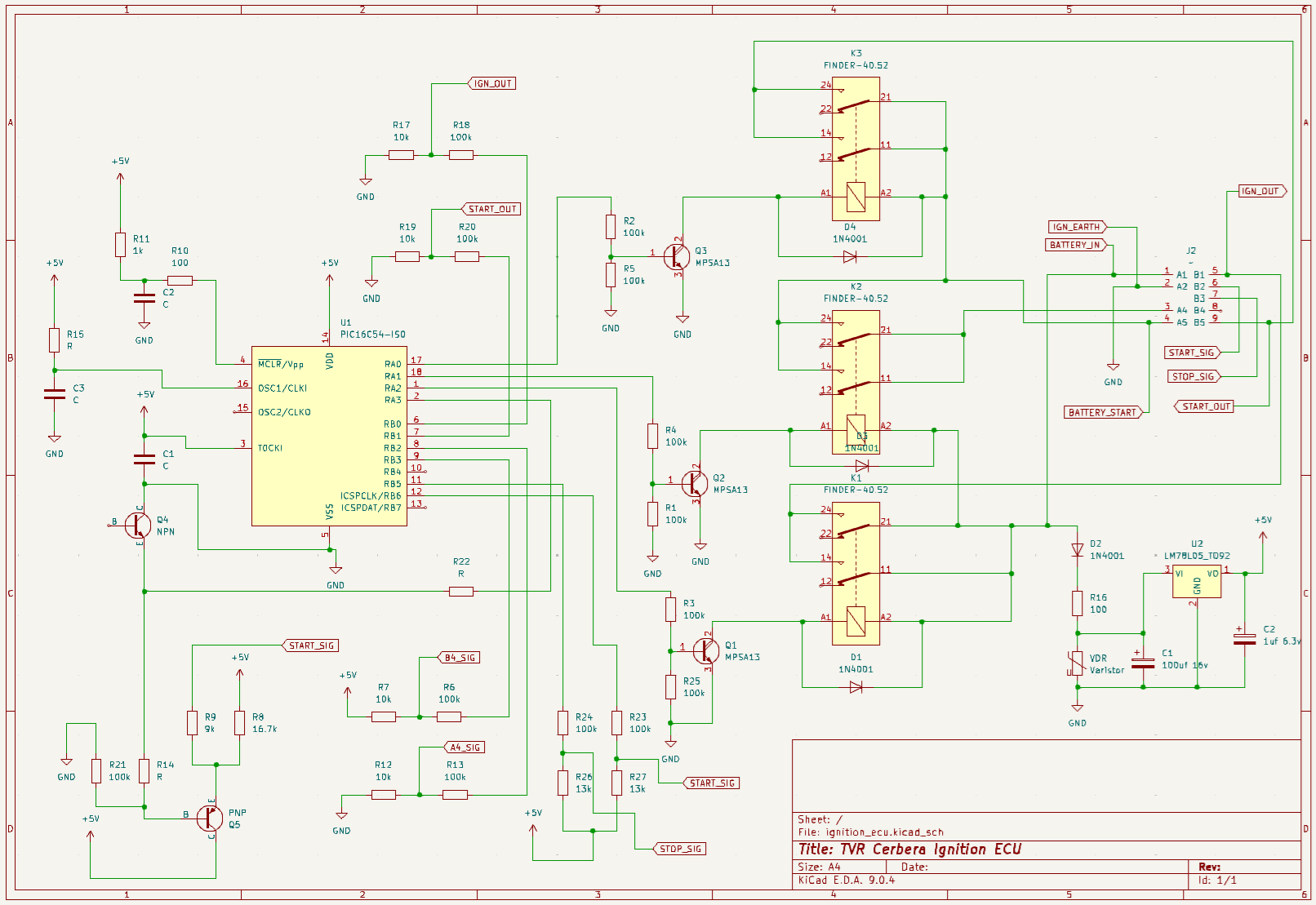This screenshot has width=1316, height=905.
Task: Select the D2 1N4001 diode
Action: click(1077, 550)
